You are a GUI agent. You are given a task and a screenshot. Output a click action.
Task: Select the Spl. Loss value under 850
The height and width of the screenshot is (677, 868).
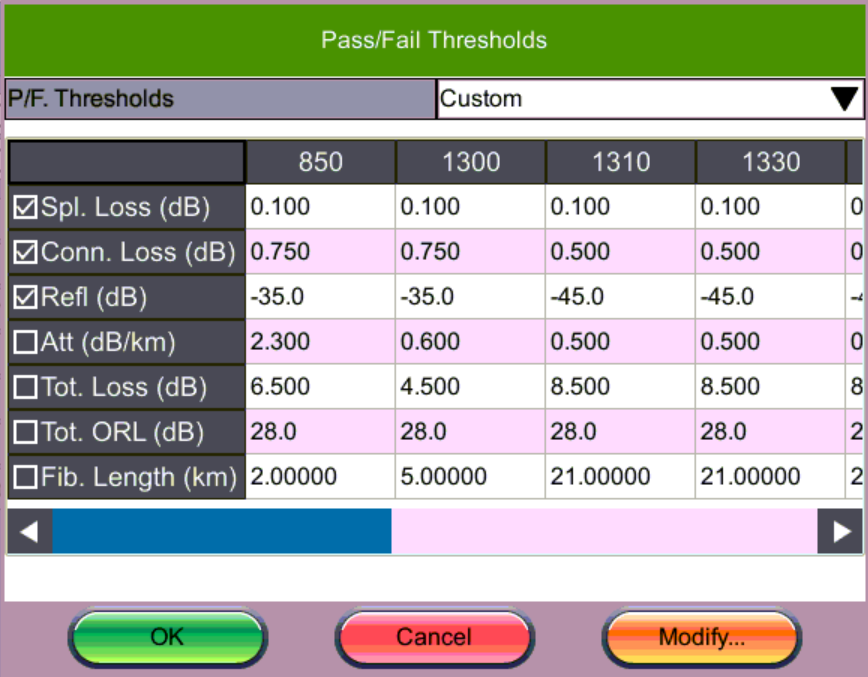(x=320, y=206)
